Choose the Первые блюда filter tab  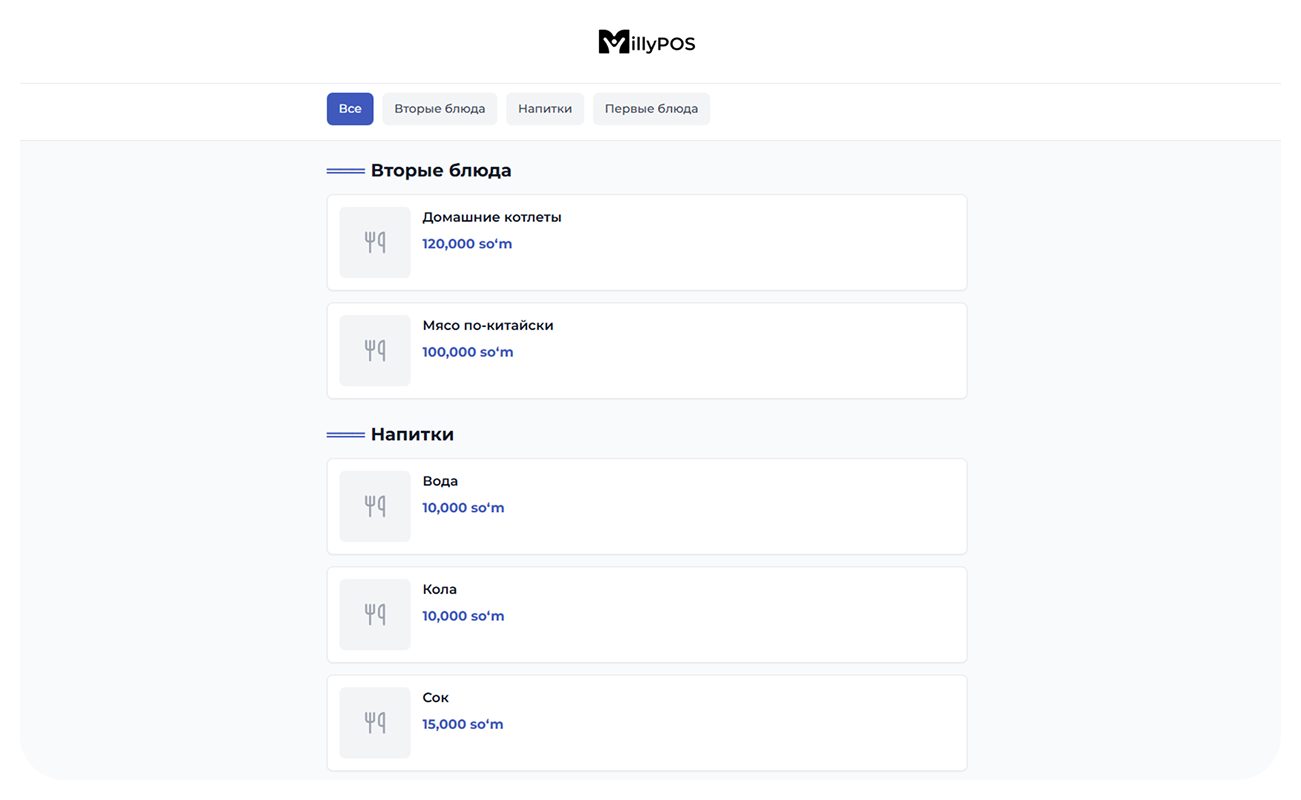click(651, 109)
